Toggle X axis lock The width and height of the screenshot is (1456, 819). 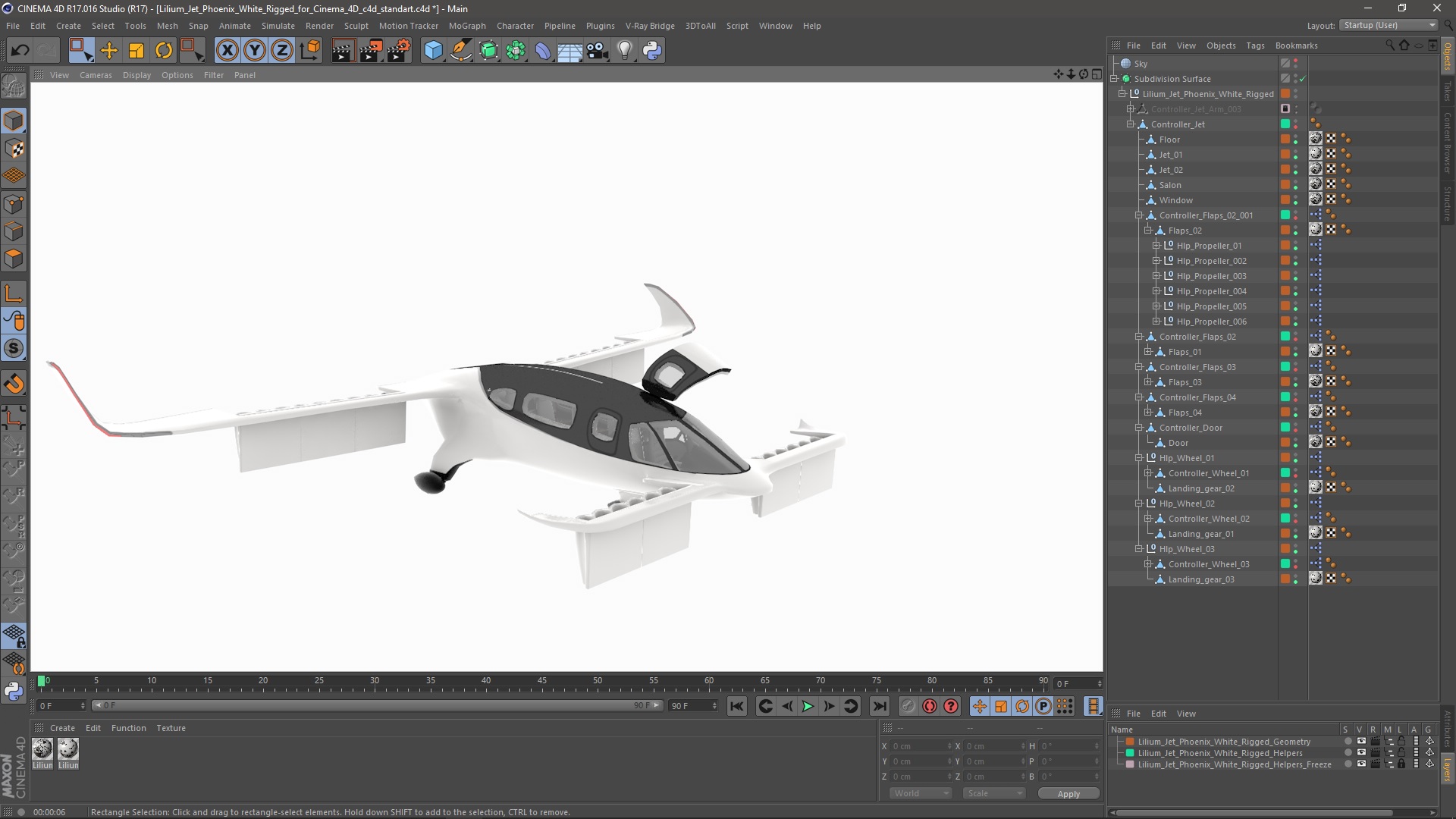pyautogui.click(x=227, y=51)
